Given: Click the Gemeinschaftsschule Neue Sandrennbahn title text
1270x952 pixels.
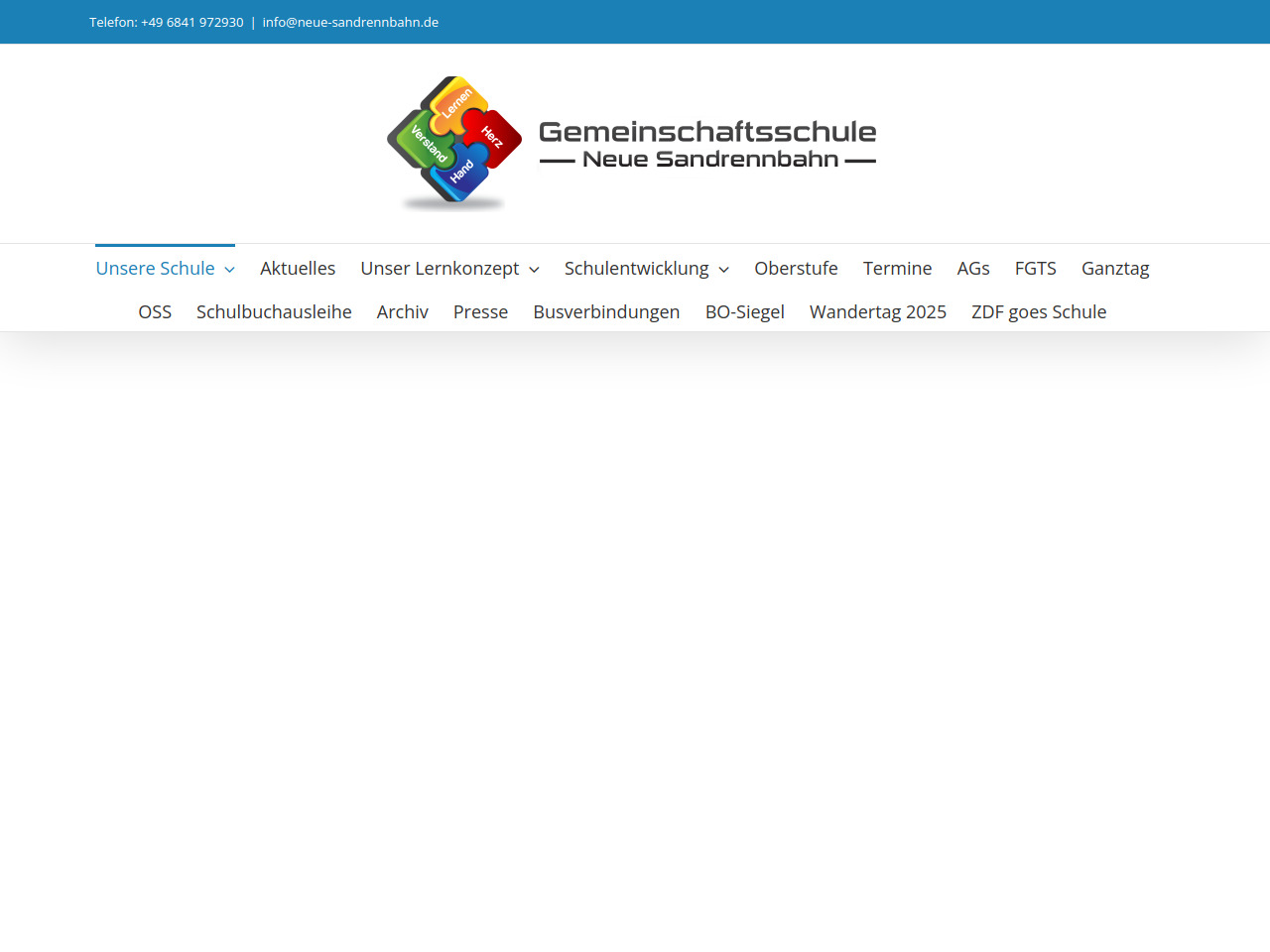Looking at the screenshot, I should [707, 144].
